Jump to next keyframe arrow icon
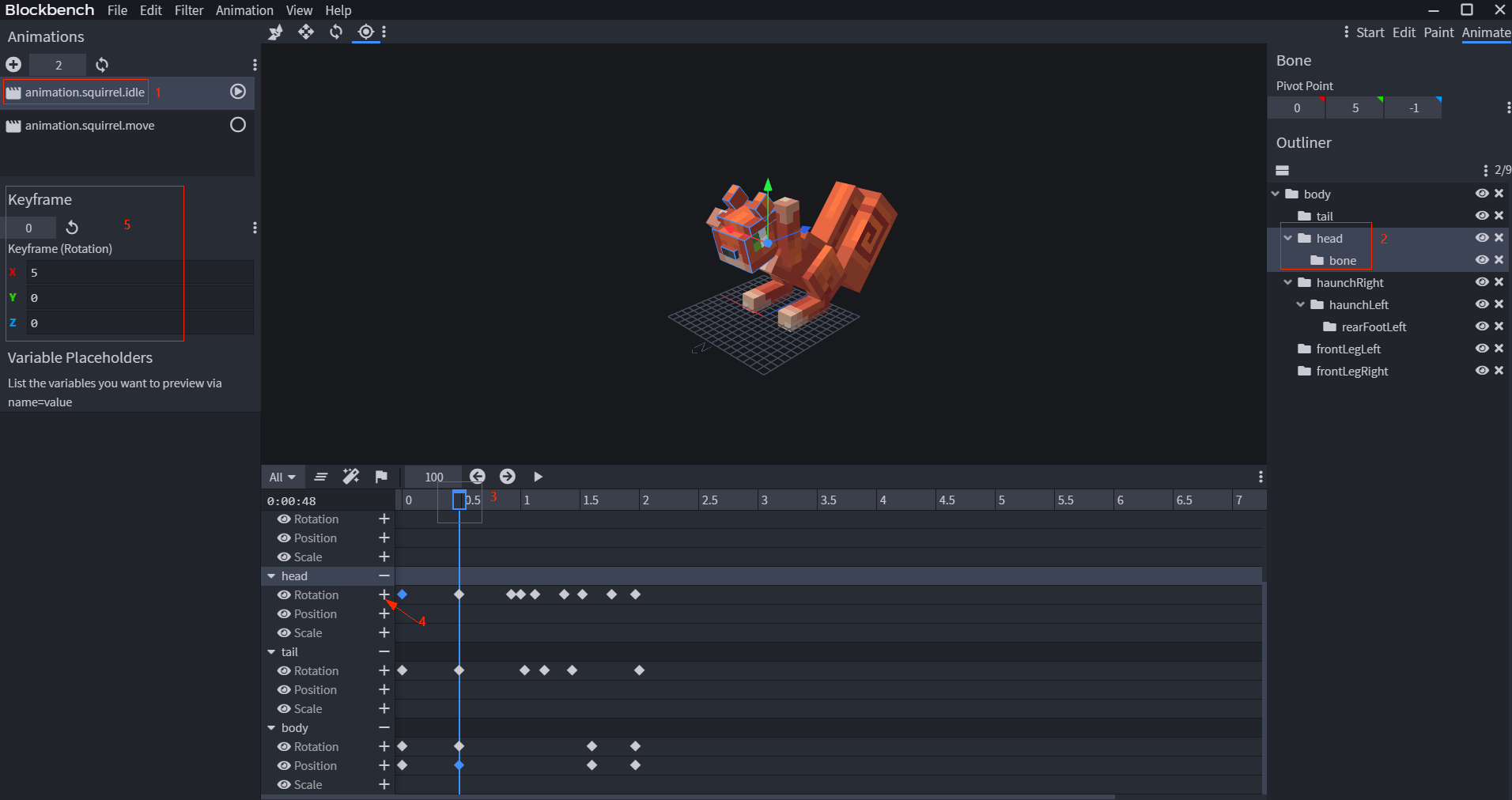Screen dimensions: 1512x800 508,476
